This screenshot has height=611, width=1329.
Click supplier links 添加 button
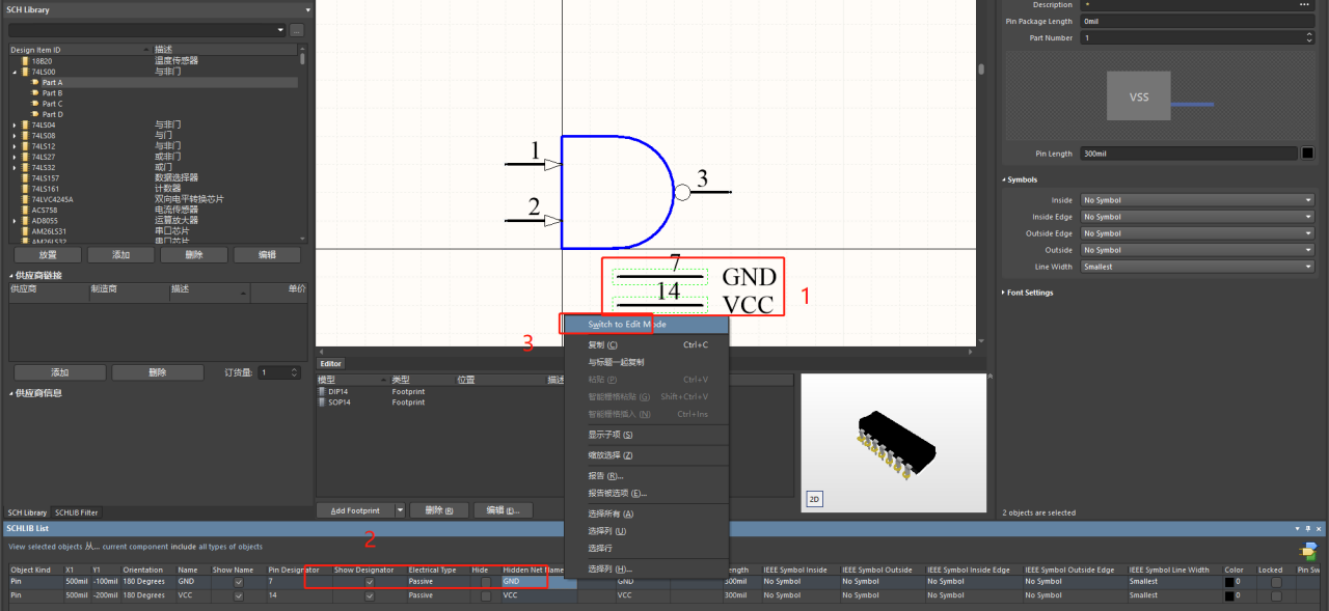click(60, 372)
